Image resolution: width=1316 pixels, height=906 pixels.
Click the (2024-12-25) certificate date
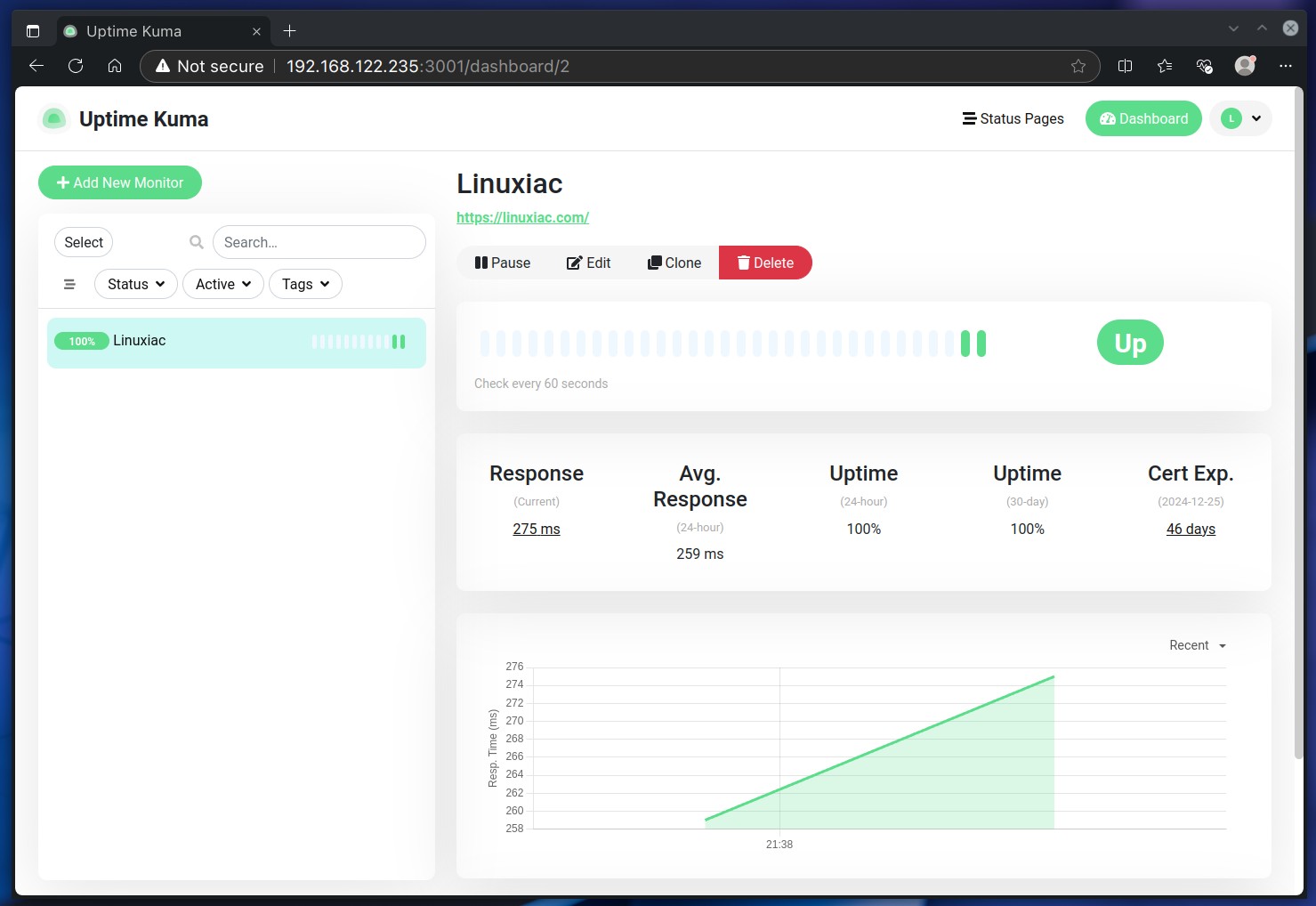(1191, 502)
